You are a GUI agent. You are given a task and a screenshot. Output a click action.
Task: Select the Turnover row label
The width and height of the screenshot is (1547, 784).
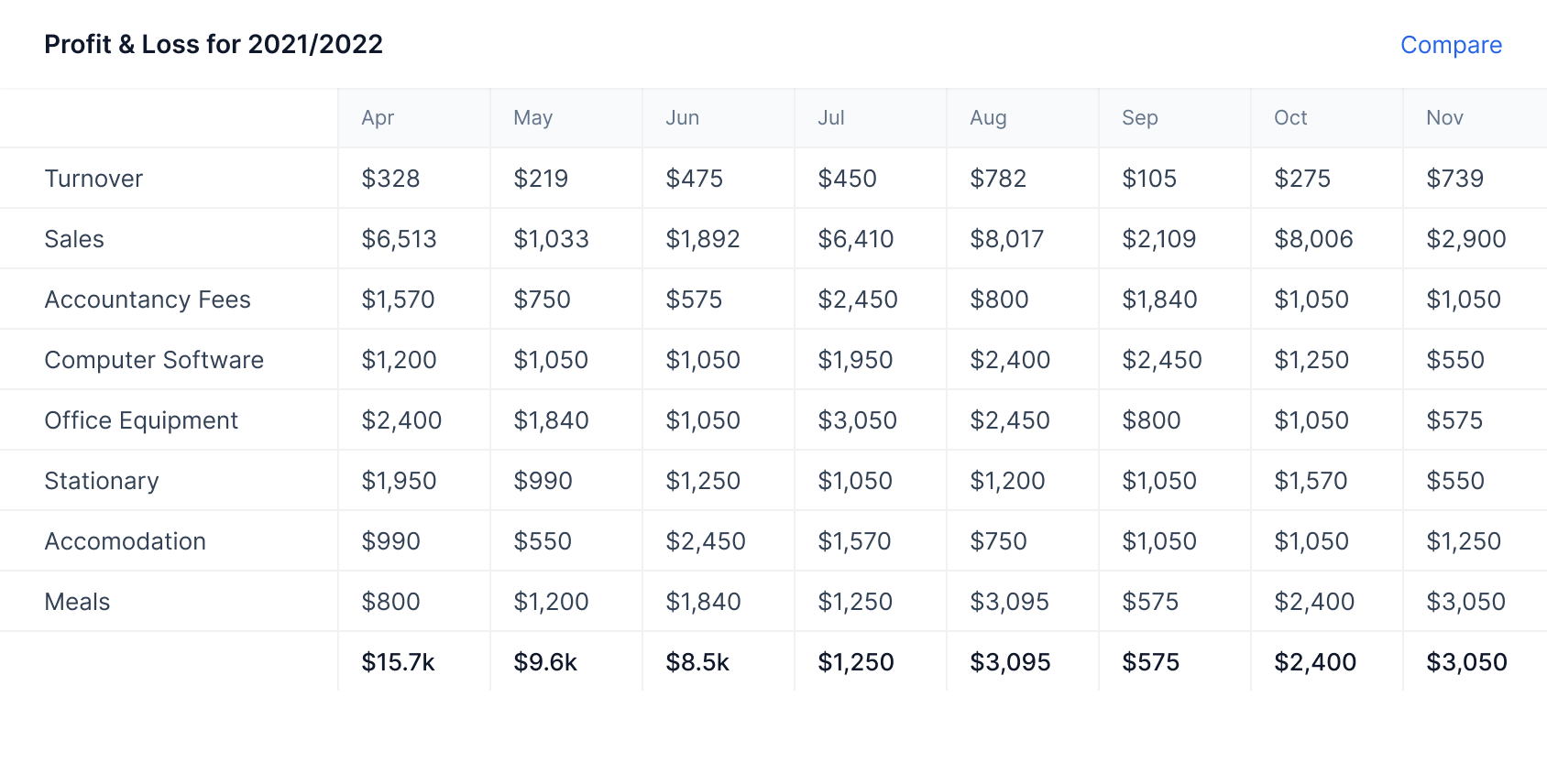[93, 178]
